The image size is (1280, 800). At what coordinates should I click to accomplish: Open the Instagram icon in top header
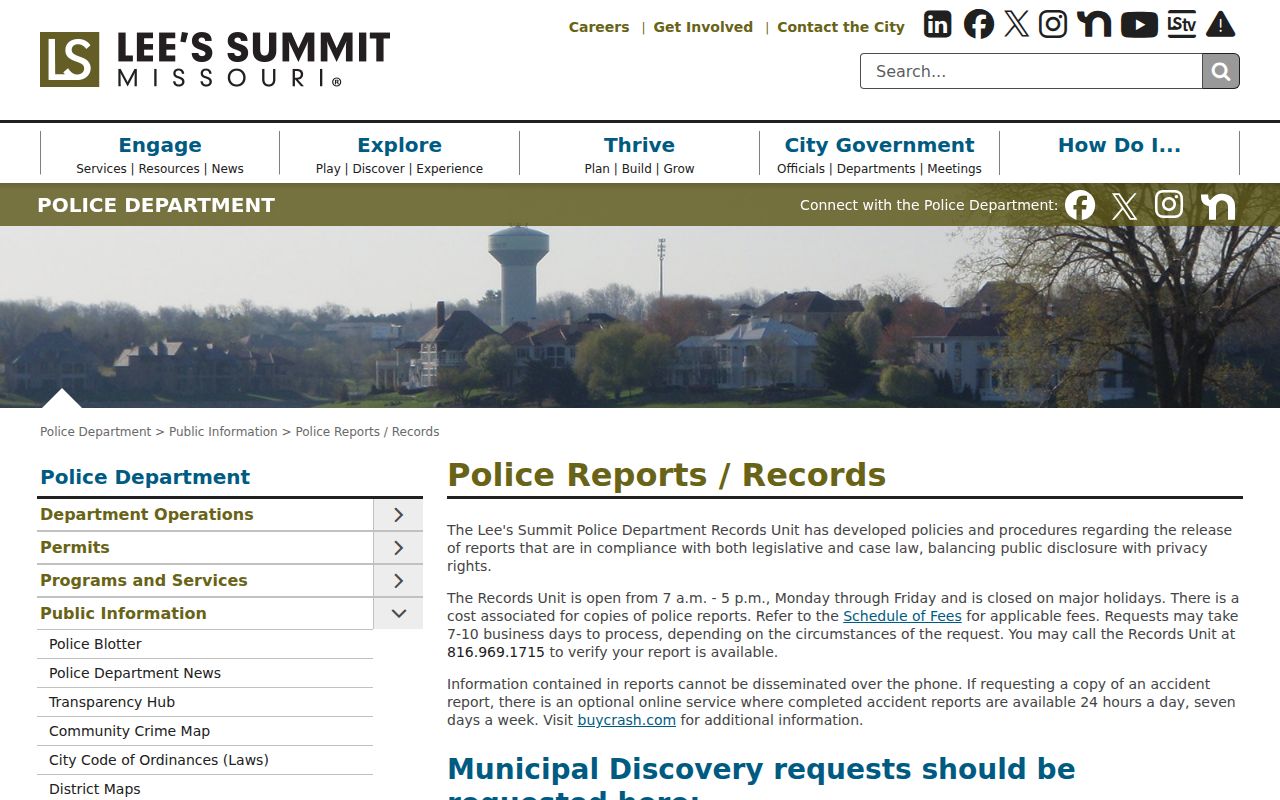point(1052,24)
